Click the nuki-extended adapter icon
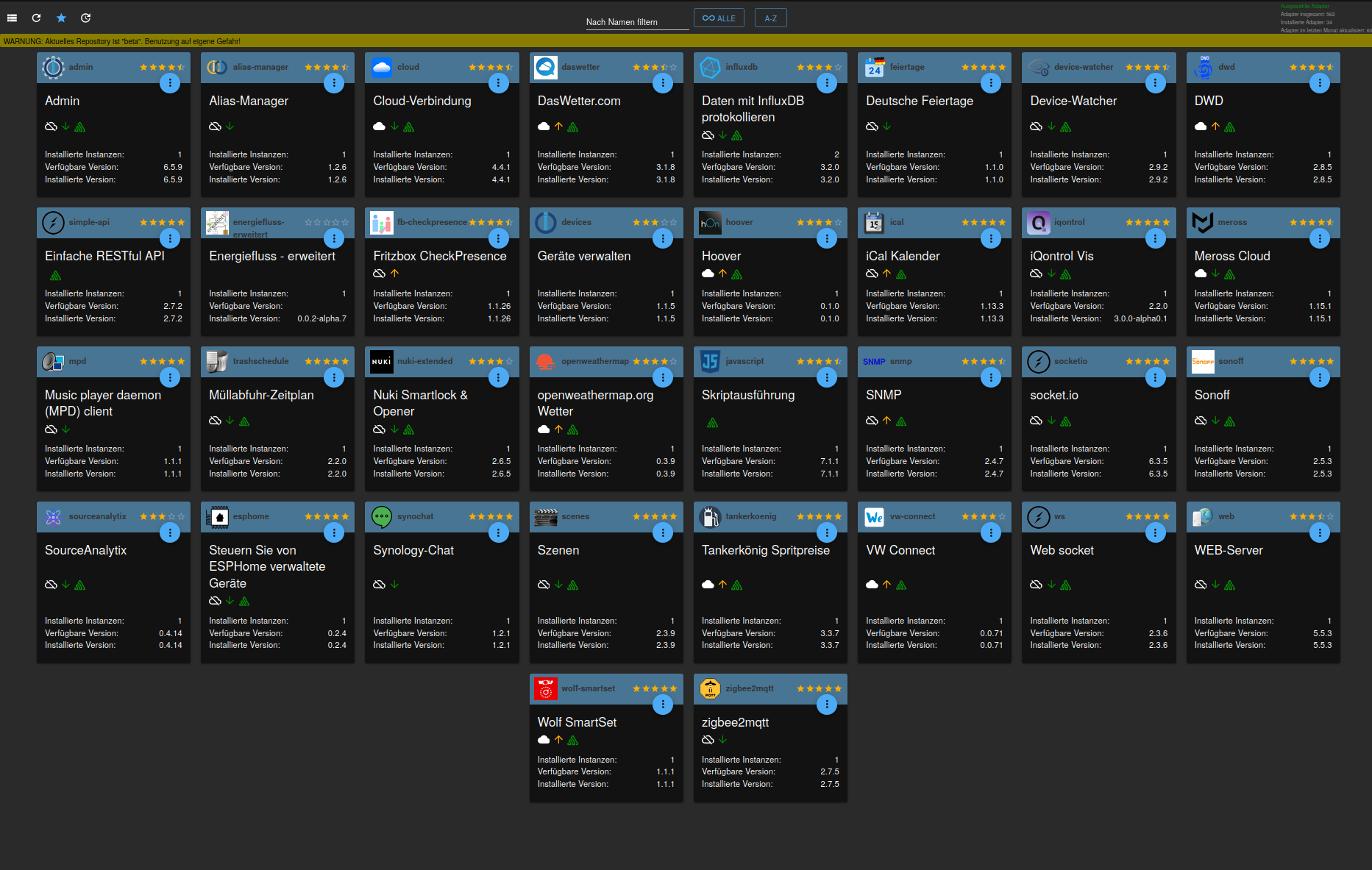The width and height of the screenshot is (1372, 870). pos(382,361)
